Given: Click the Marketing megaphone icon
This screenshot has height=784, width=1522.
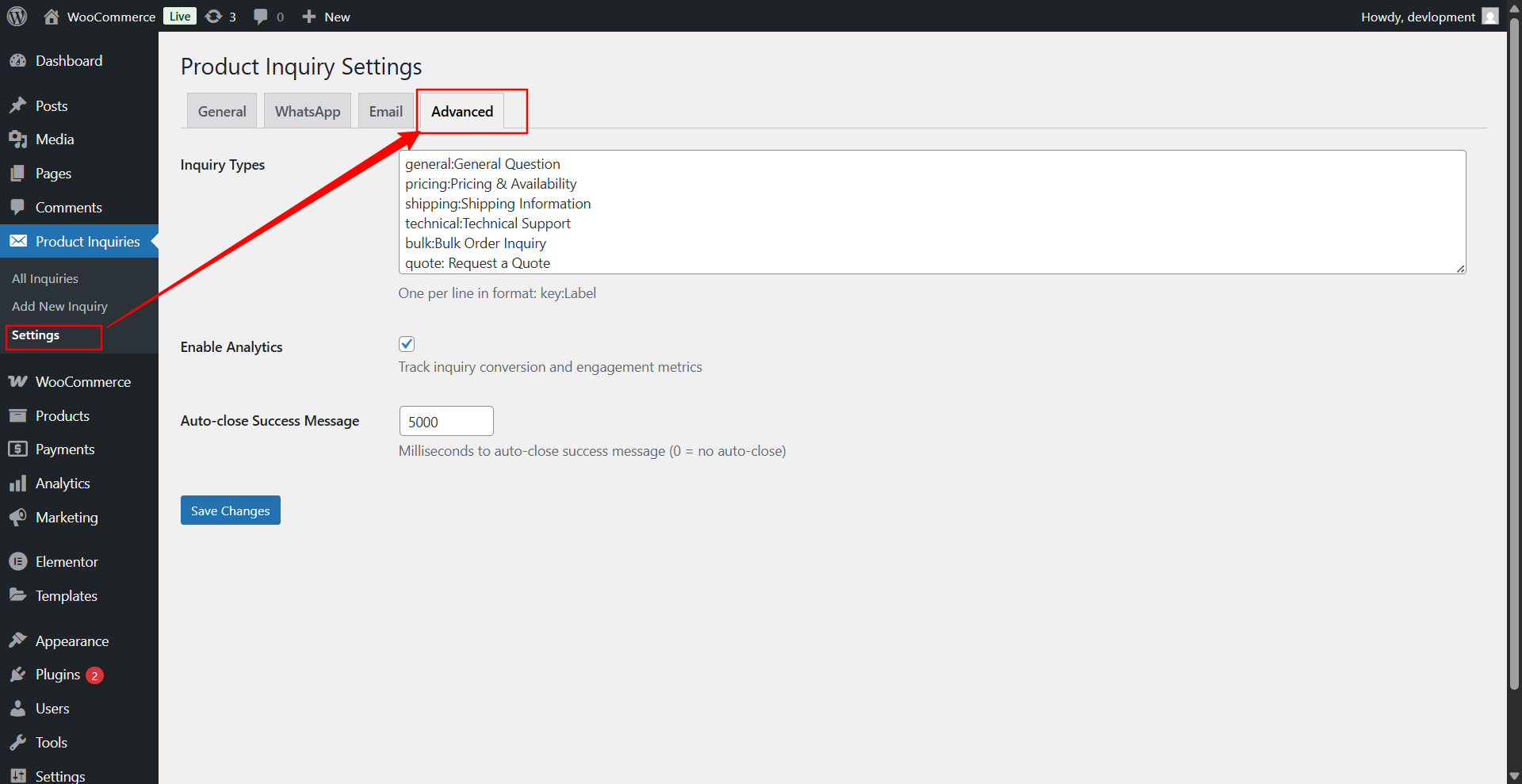Looking at the screenshot, I should pos(17,518).
